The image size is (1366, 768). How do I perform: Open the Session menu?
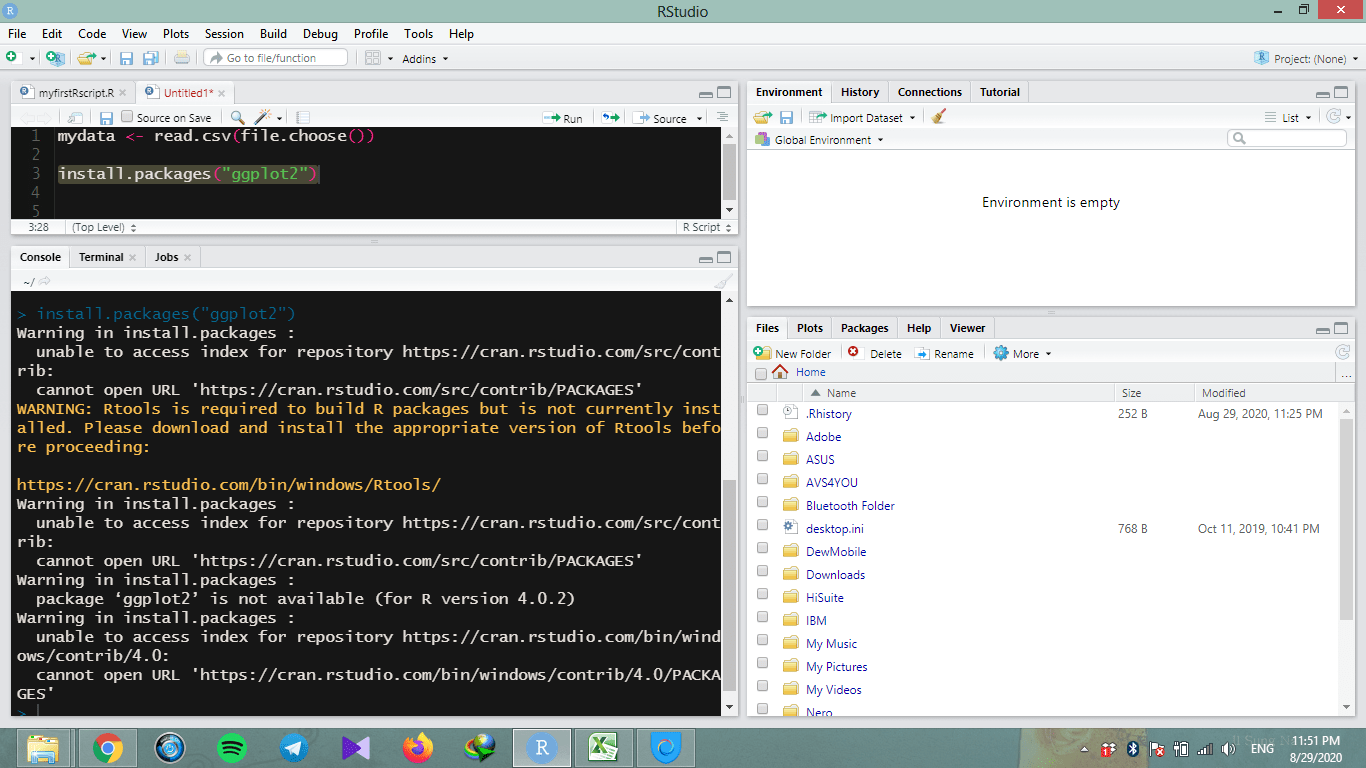[x=224, y=33]
